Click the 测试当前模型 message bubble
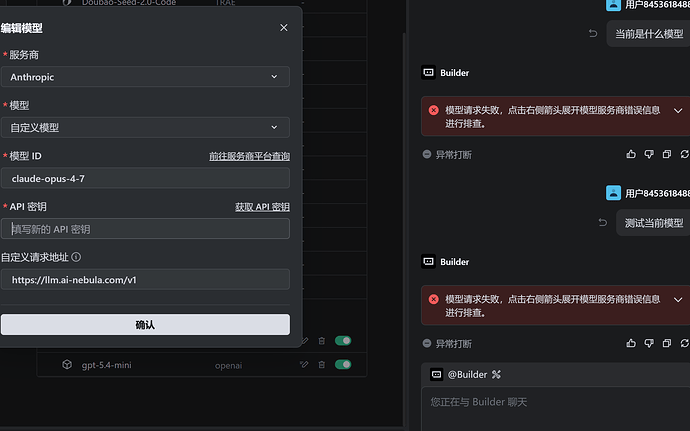Viewport: 690px width, 431px height. pos(653,223)
